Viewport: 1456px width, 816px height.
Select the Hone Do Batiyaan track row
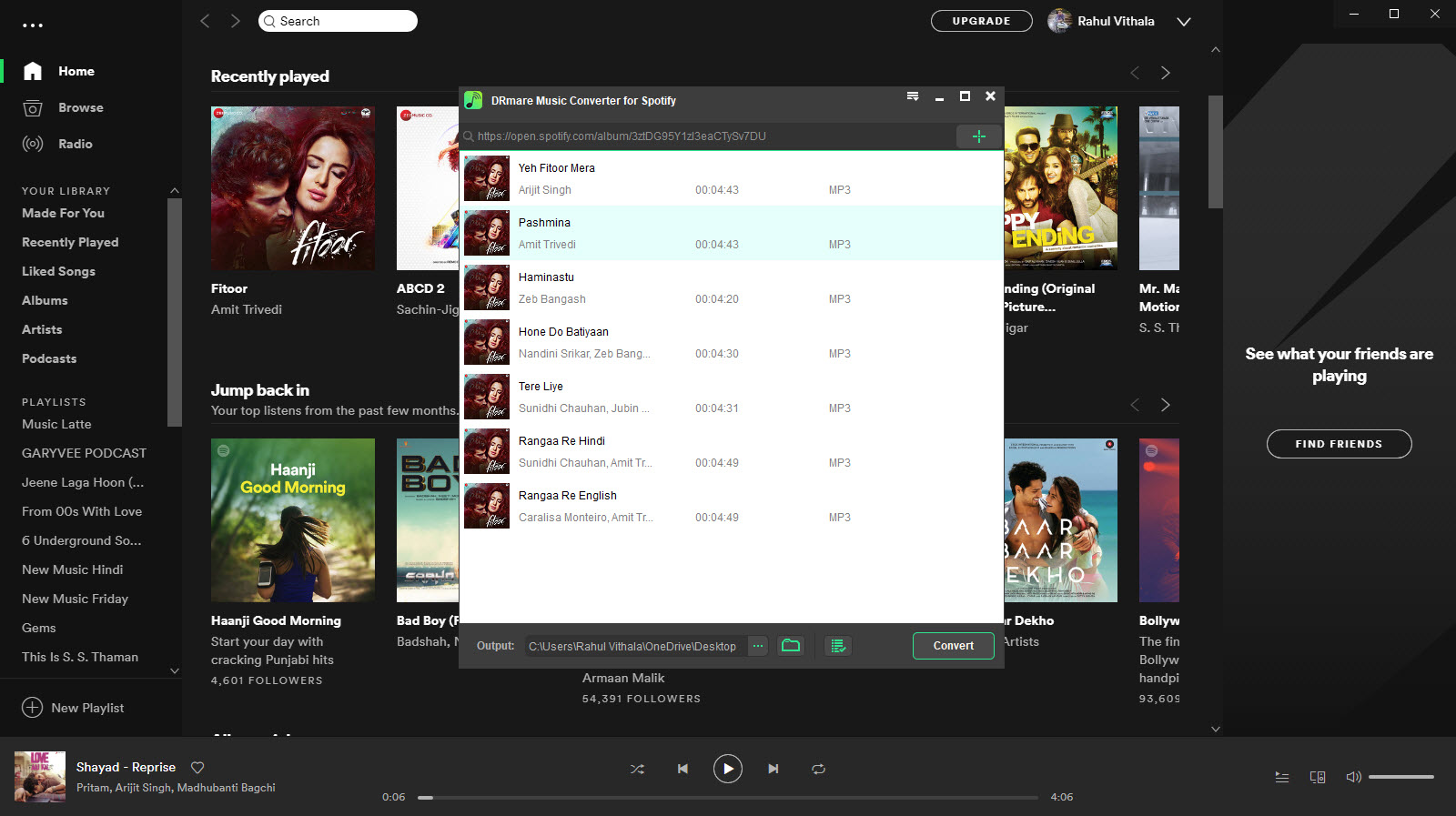[x=732, y=342]
